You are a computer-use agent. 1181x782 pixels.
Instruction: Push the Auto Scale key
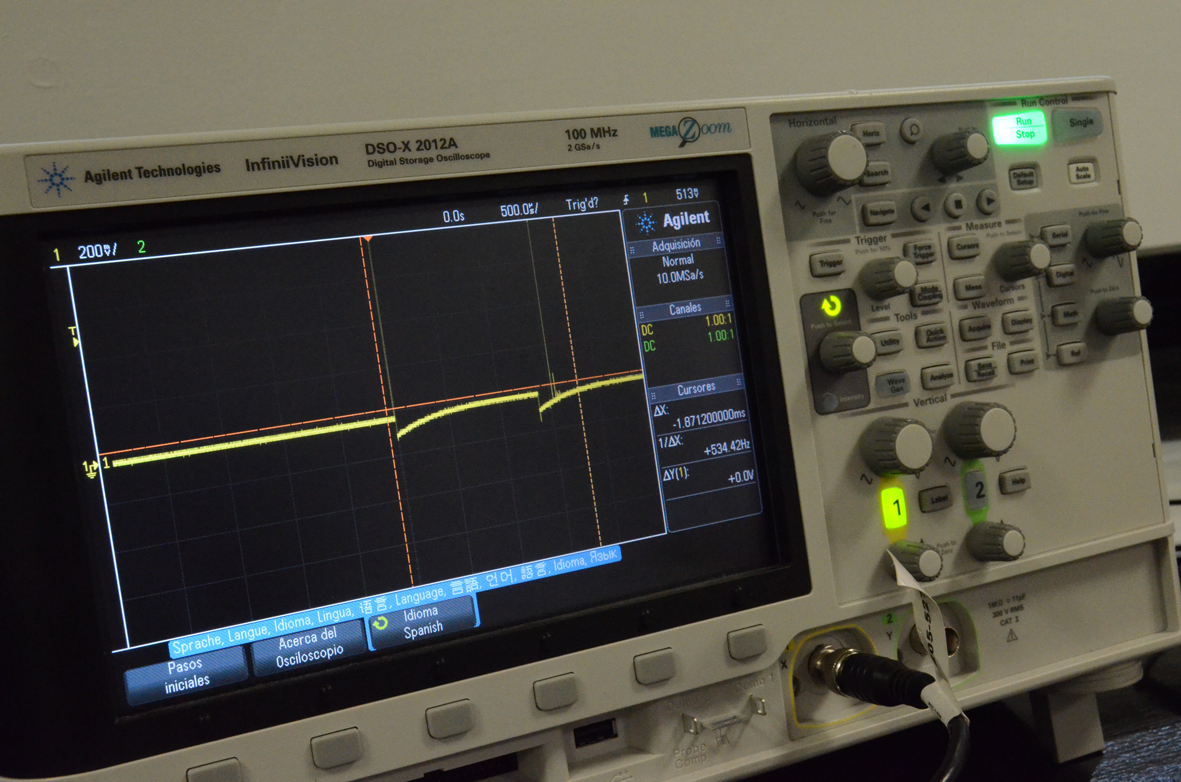pos(1082,173)
